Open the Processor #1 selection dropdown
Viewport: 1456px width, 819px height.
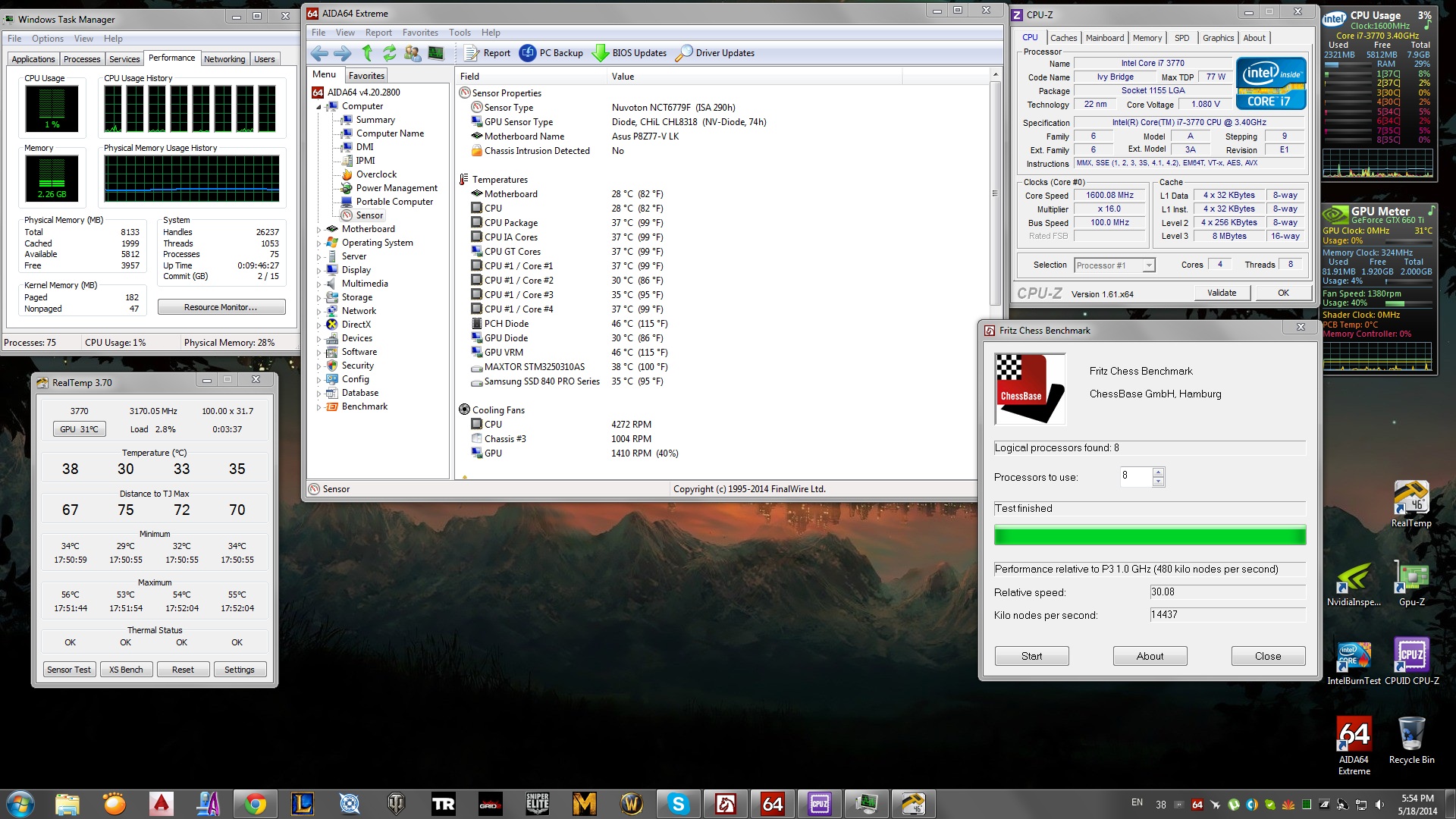(x=1149, y=265)
